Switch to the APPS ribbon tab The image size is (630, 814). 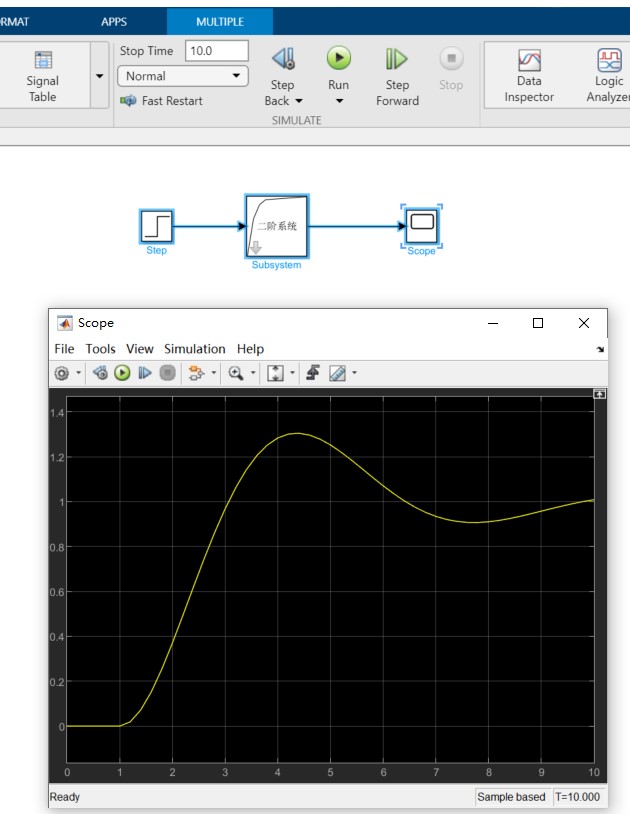coord(114,22)
